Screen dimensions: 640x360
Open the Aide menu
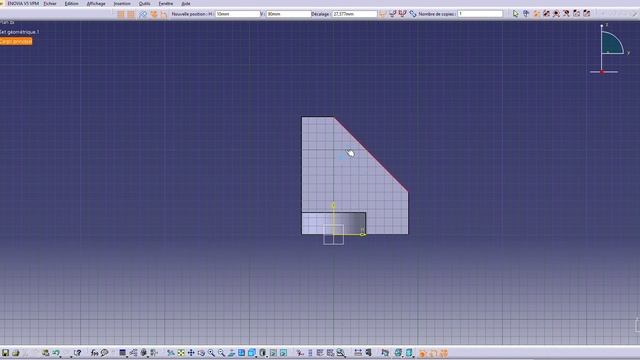tap(186, 3)
